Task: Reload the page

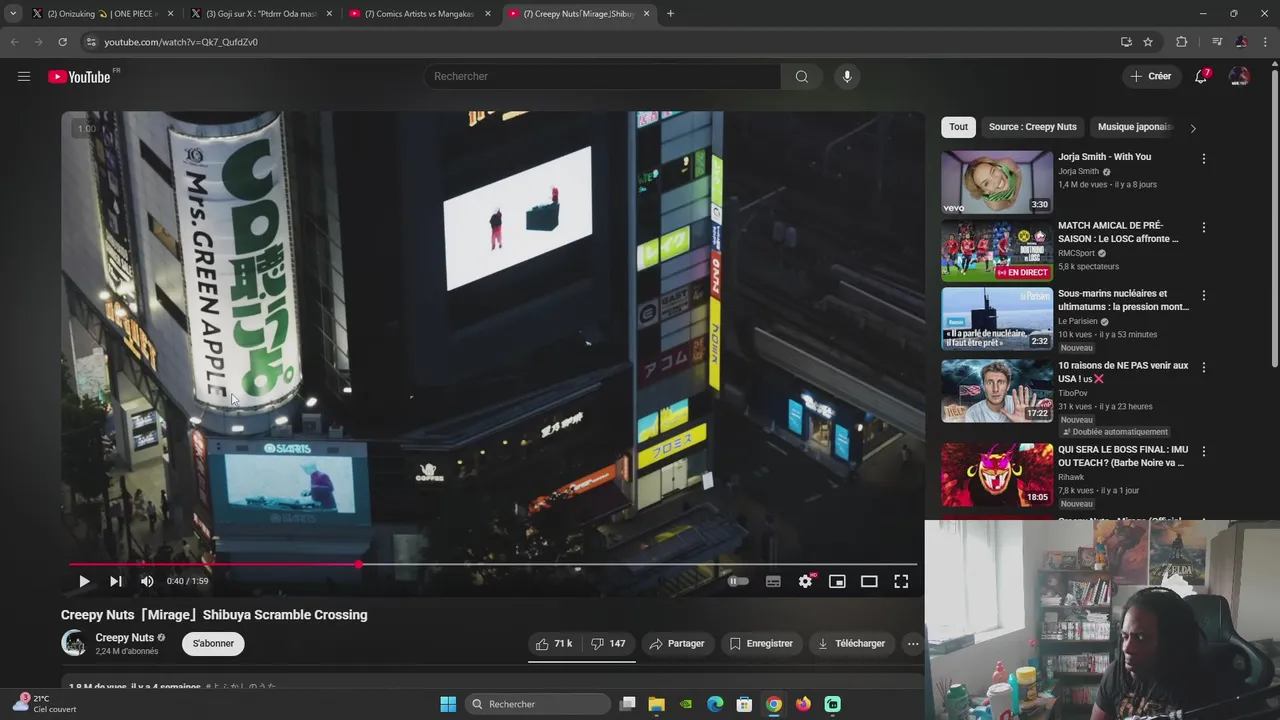Action: click(x=62, y=42)
